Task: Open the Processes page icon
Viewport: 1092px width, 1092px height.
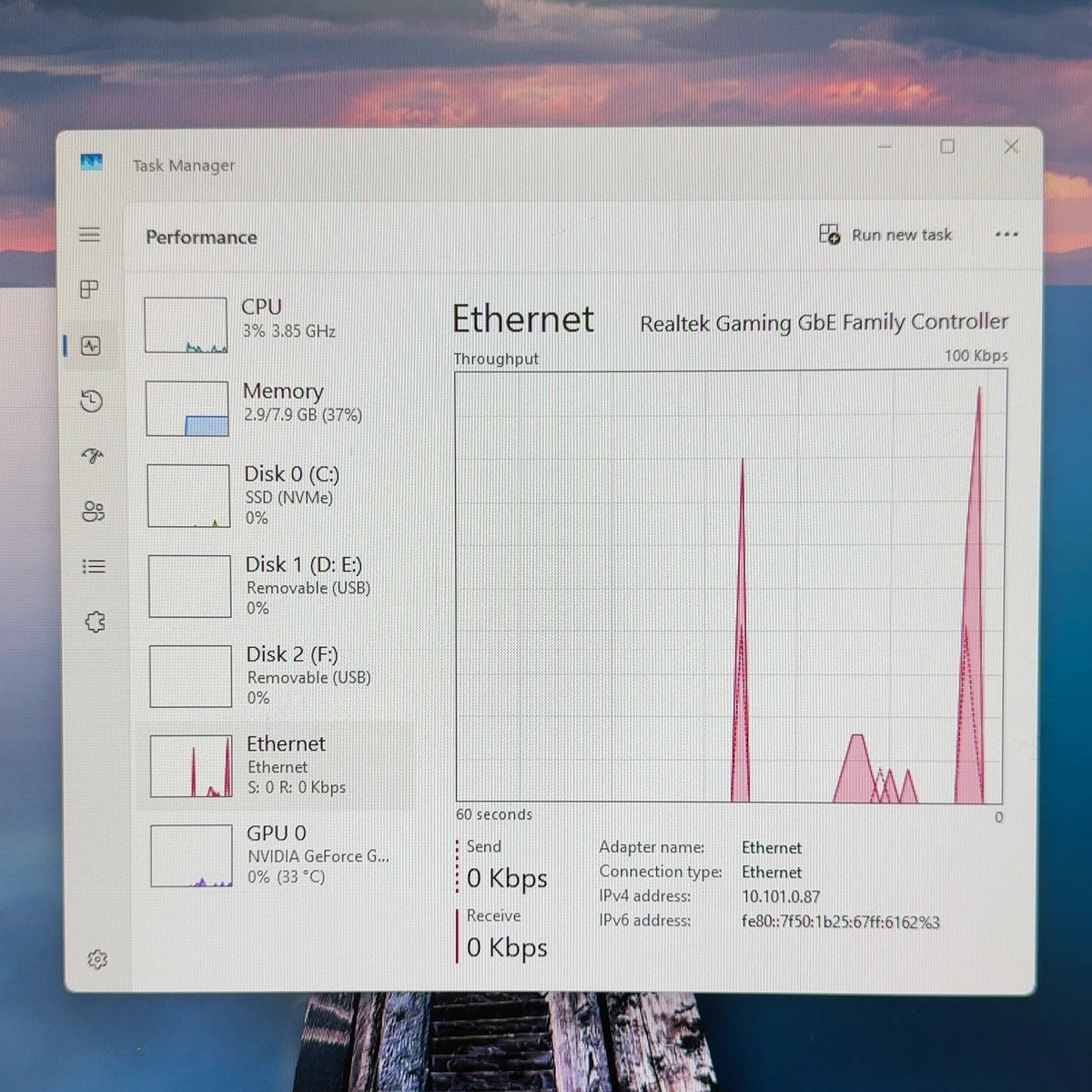Action: pos(89,289)
